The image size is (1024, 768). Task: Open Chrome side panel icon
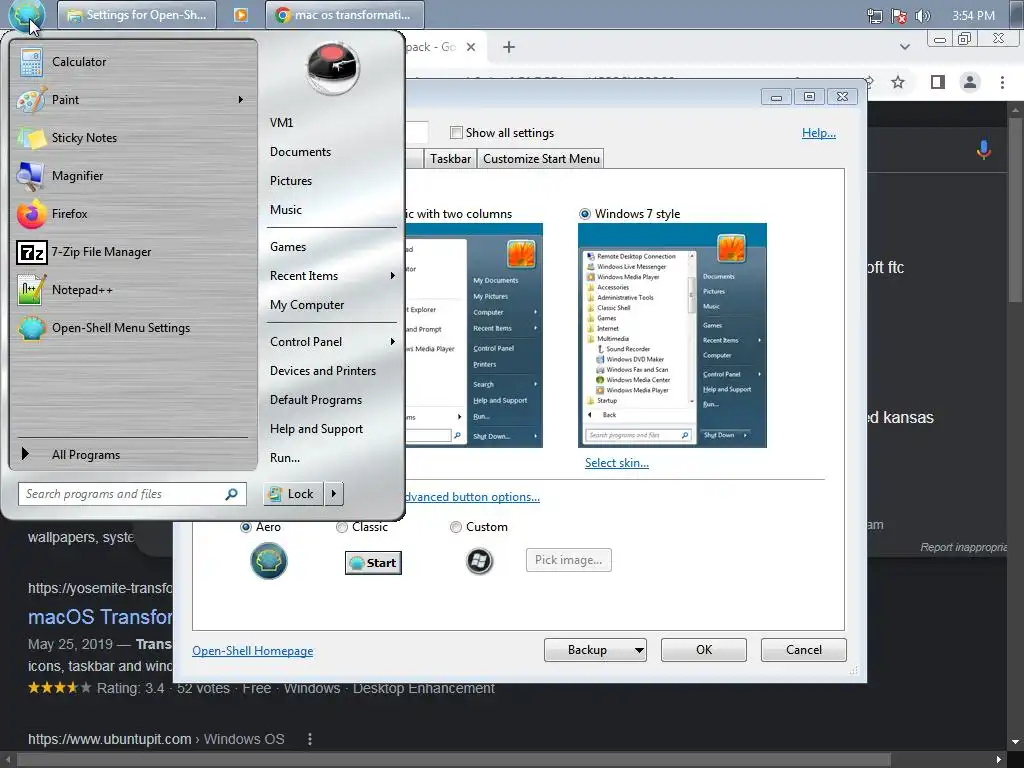938,82
